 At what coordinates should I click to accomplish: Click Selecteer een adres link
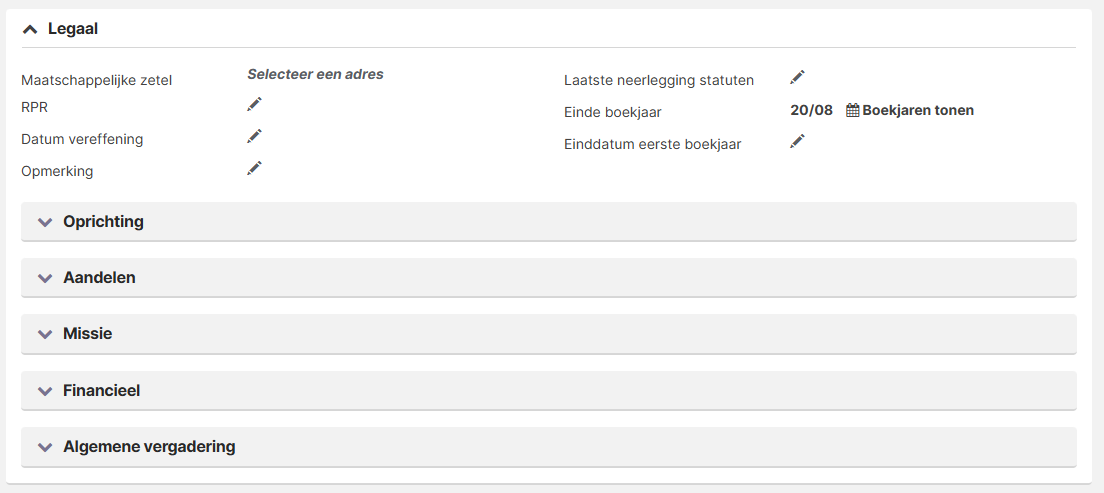pyautogui.click(x=315, y=74)
